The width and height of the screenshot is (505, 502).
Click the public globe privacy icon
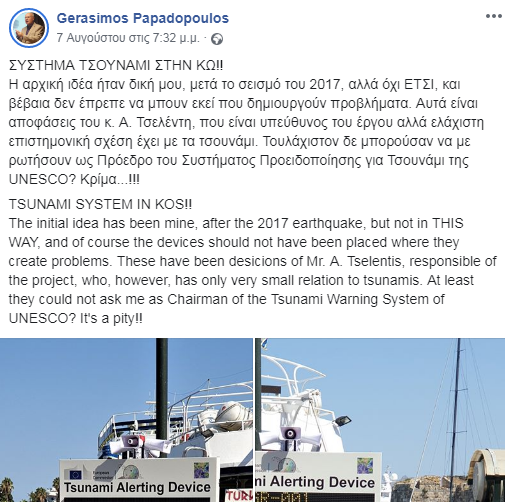click(217, 39)
